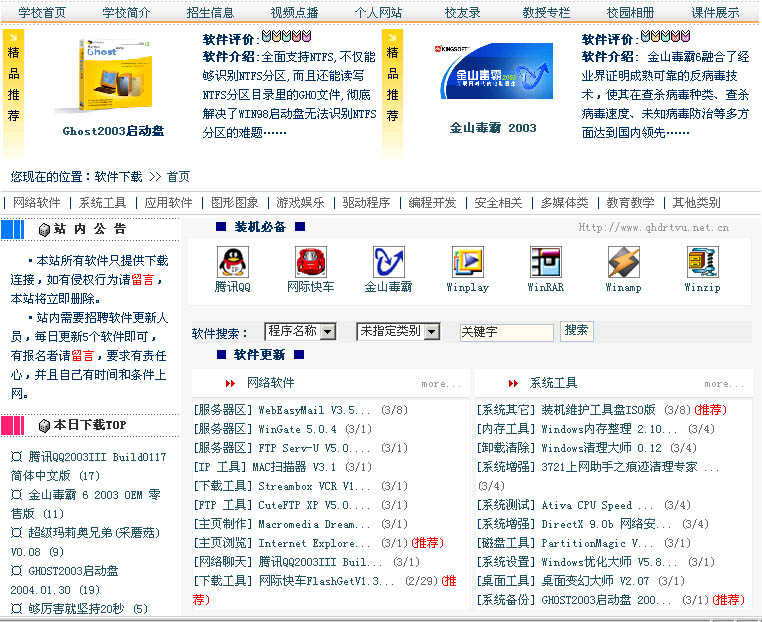
Task: Click the bullet icon before 腾讯QQ2003III Build0117
Action: [17, 457]
